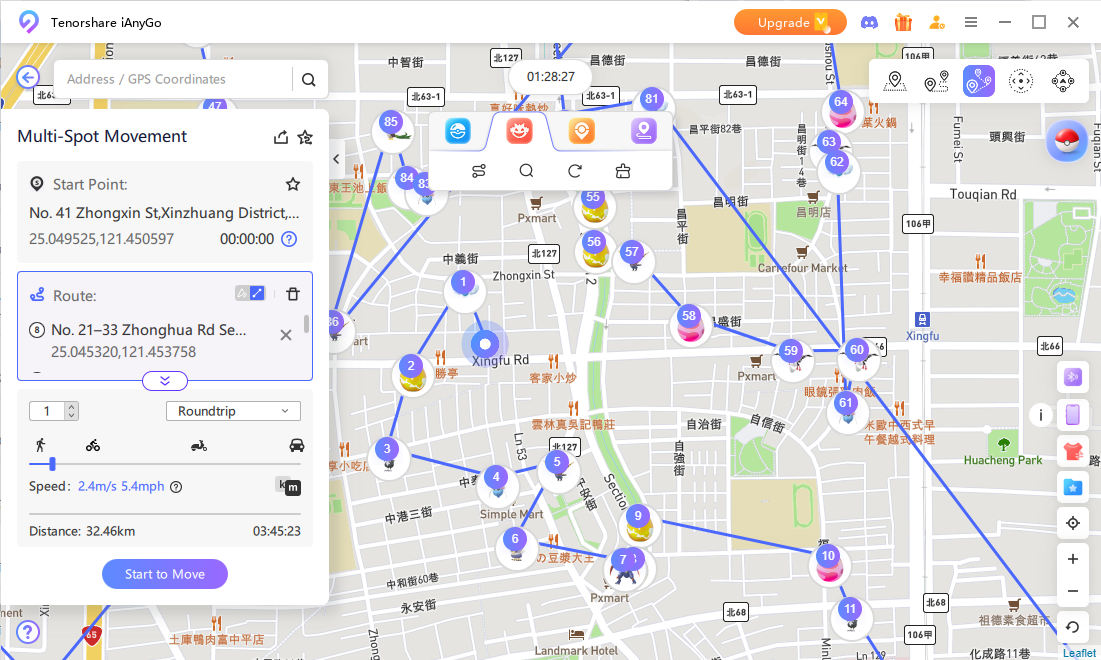Viewport: 1101px width, 660px height.
Task: Switch to the red monster face tab
Action: coord(519,131)
